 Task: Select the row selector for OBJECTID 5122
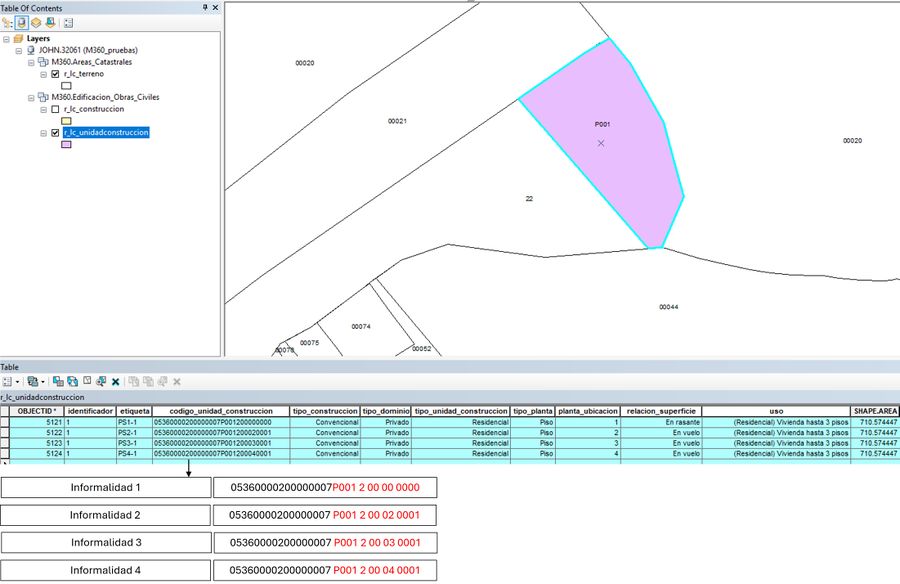[x=5, y=432]
